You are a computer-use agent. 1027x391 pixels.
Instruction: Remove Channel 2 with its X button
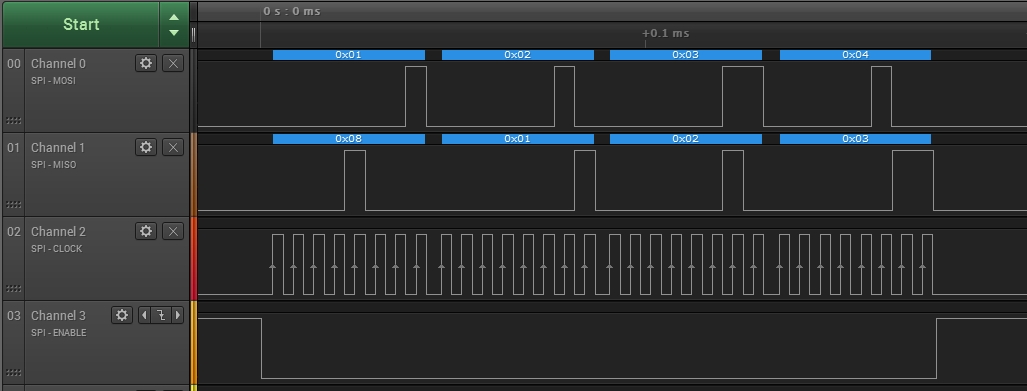173,231
